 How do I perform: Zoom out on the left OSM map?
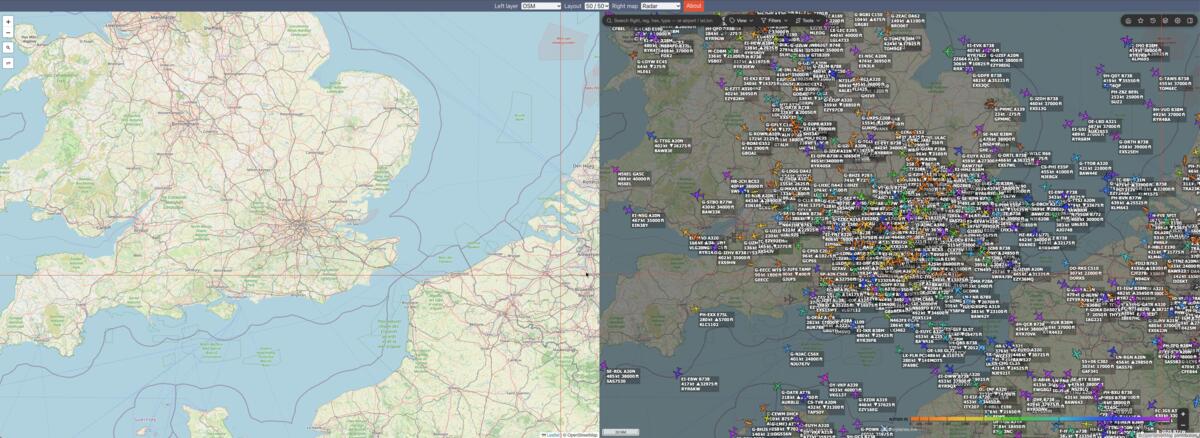click(8, 33)
